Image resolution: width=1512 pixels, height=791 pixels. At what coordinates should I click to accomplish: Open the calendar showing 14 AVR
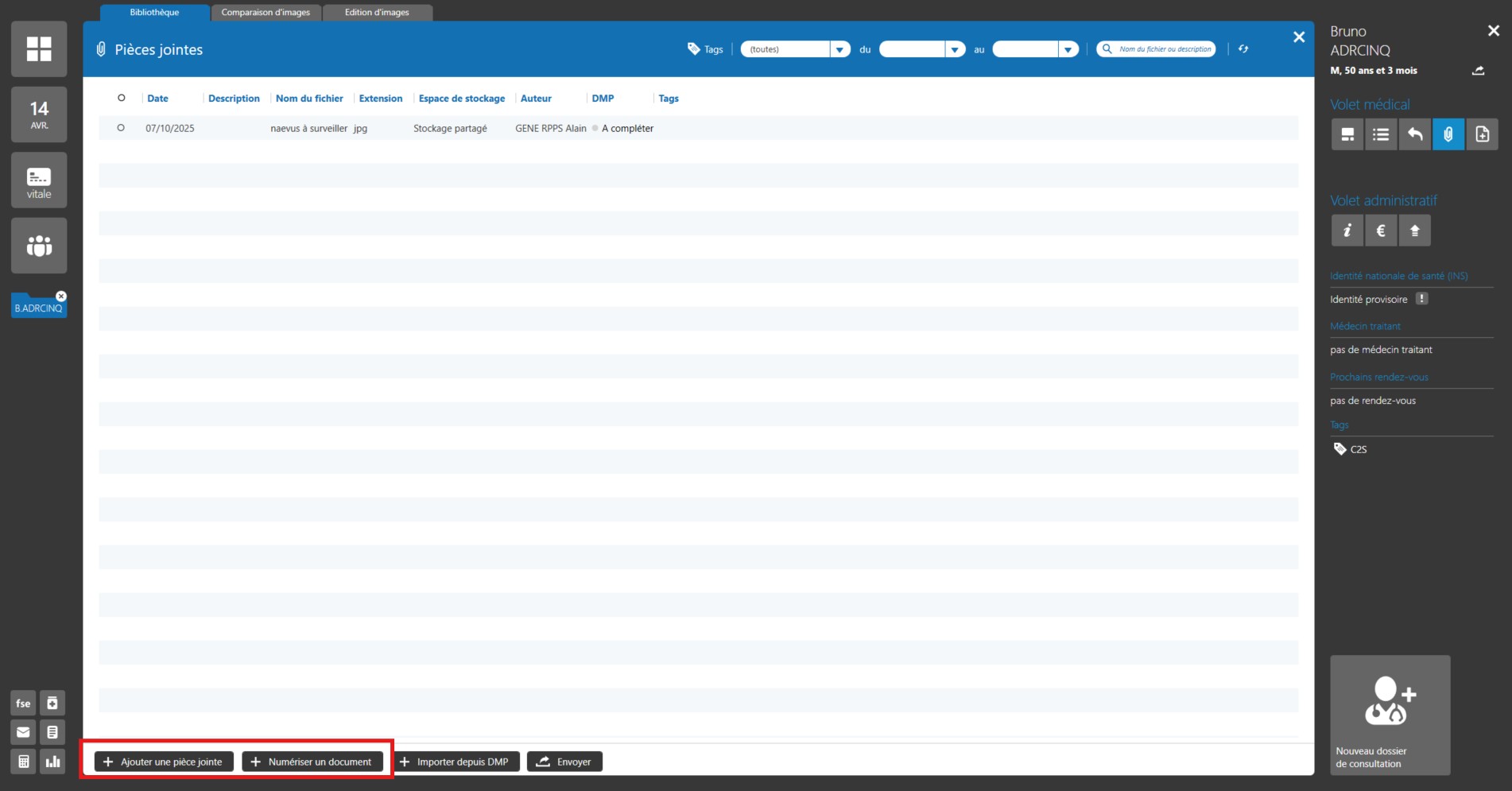[39, 114]
